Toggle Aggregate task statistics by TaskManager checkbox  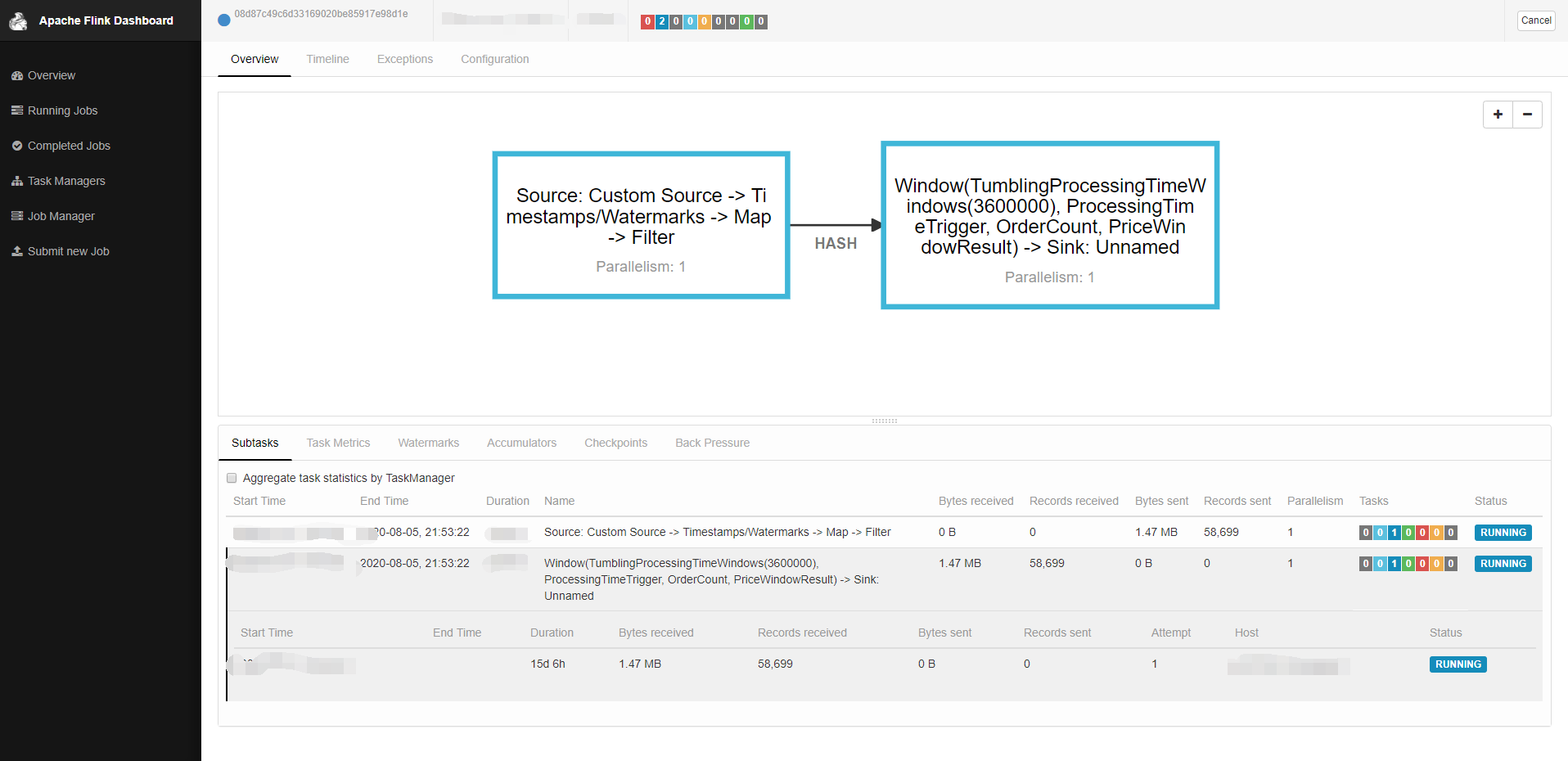[232, 478]
